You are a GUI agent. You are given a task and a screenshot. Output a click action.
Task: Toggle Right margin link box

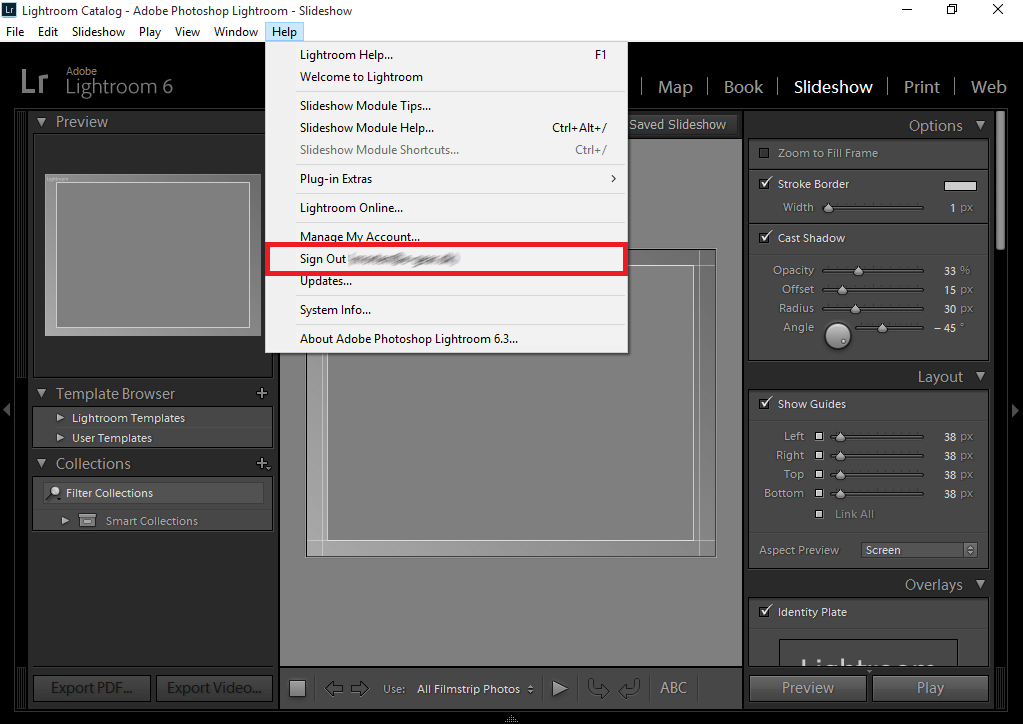click(819, 455)
